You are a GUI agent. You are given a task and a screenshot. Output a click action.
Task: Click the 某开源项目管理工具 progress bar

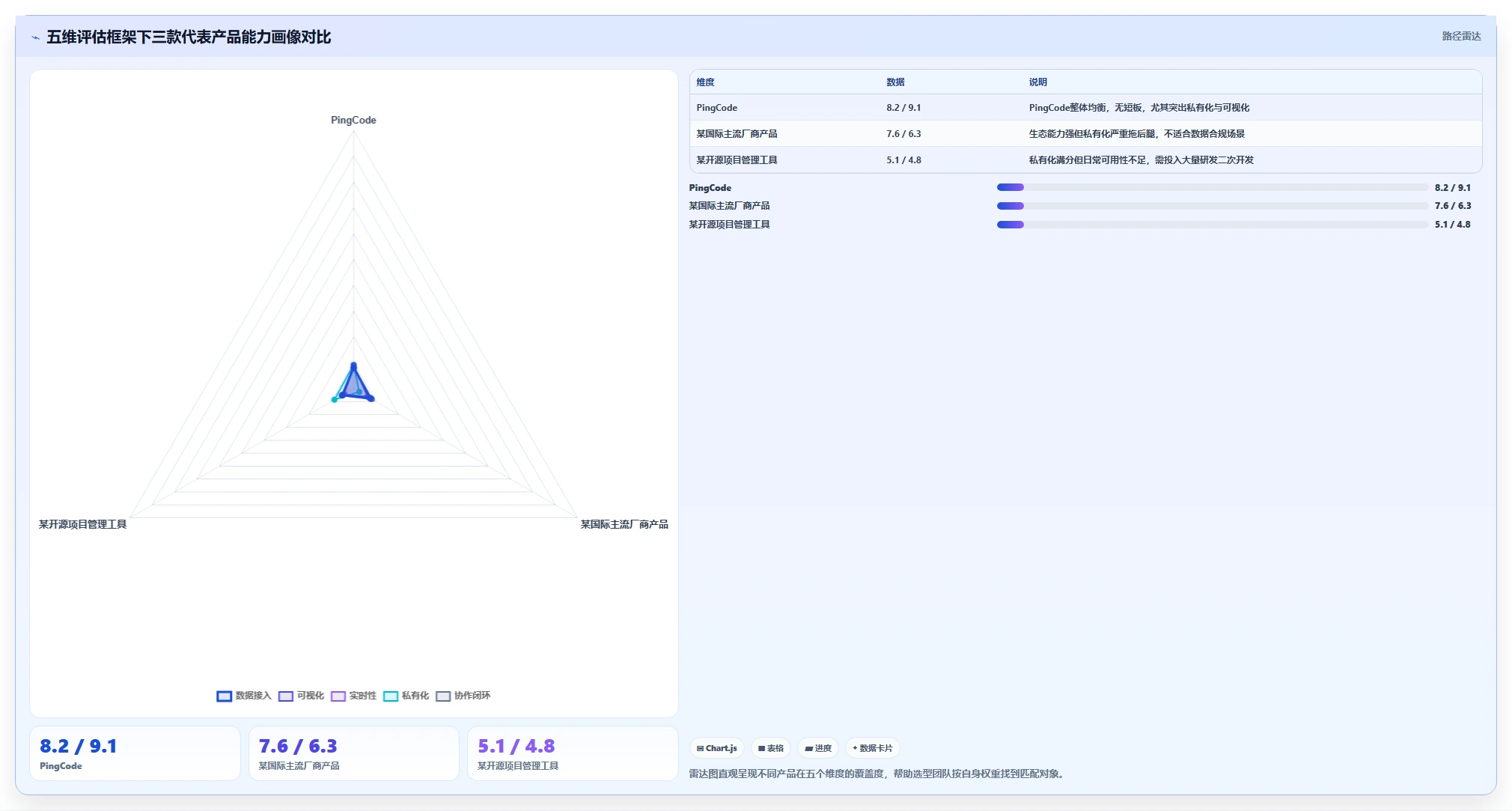point(1213,225)
